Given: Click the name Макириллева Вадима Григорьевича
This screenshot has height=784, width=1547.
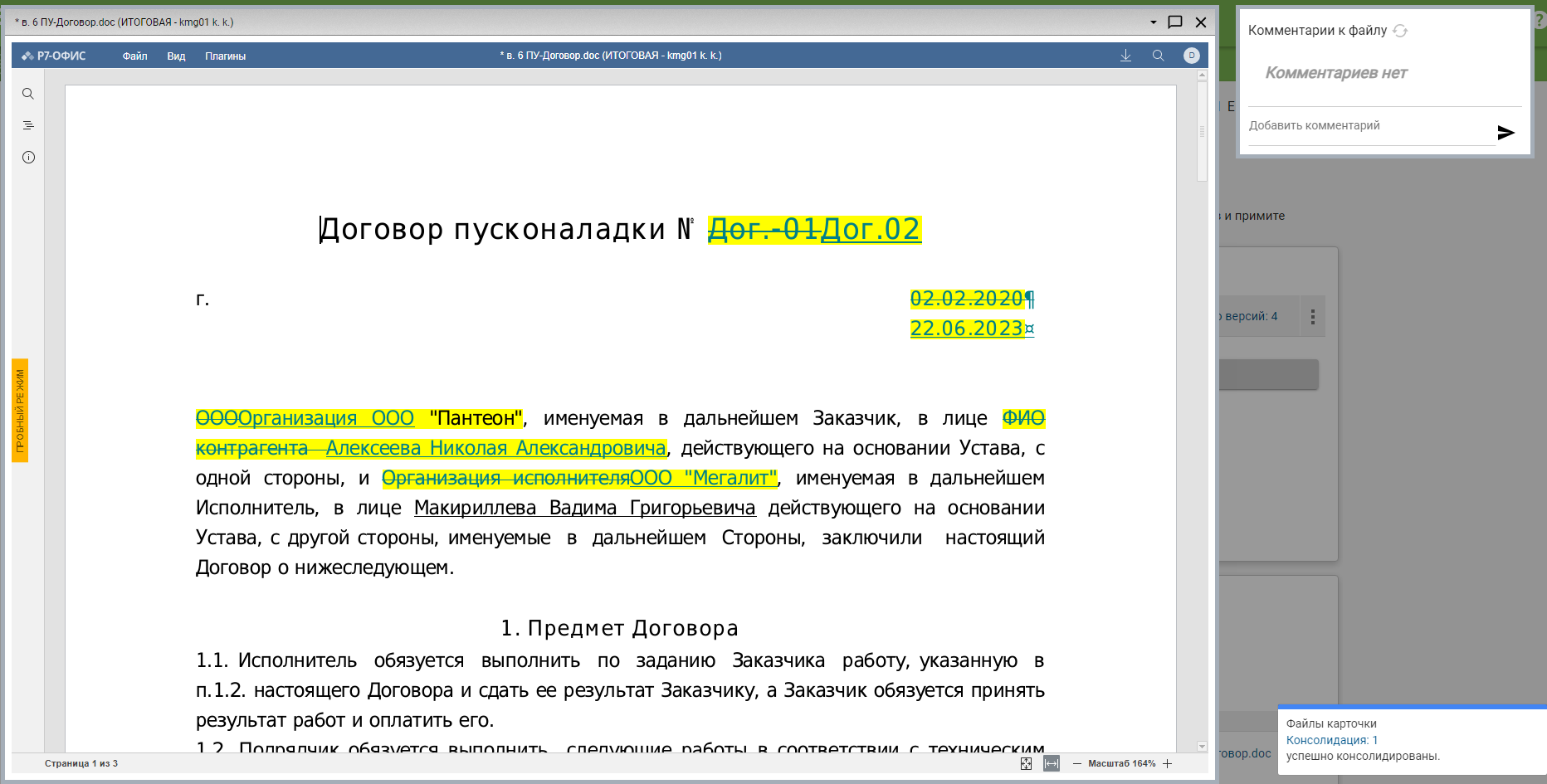Looking at the screenshot, I should [585, 508].
